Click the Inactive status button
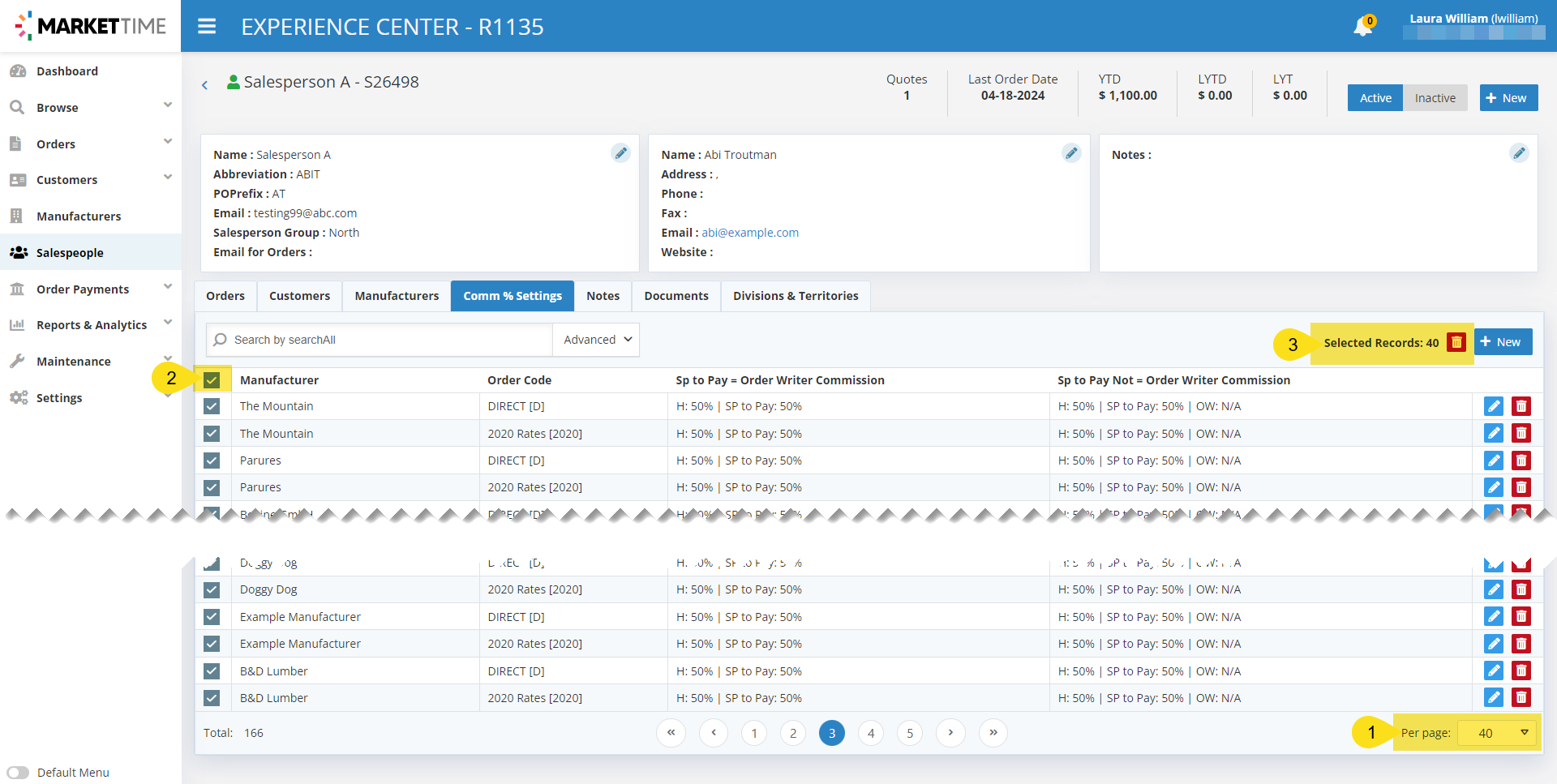This screenshot has width=1557, height=784. (1435, 98)
